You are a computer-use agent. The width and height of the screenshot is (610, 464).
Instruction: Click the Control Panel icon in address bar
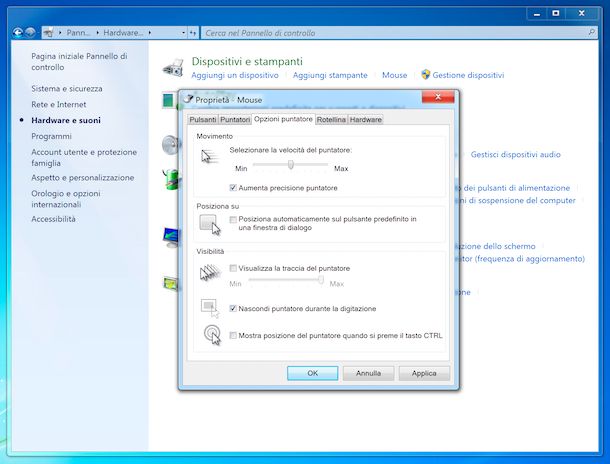48,33
